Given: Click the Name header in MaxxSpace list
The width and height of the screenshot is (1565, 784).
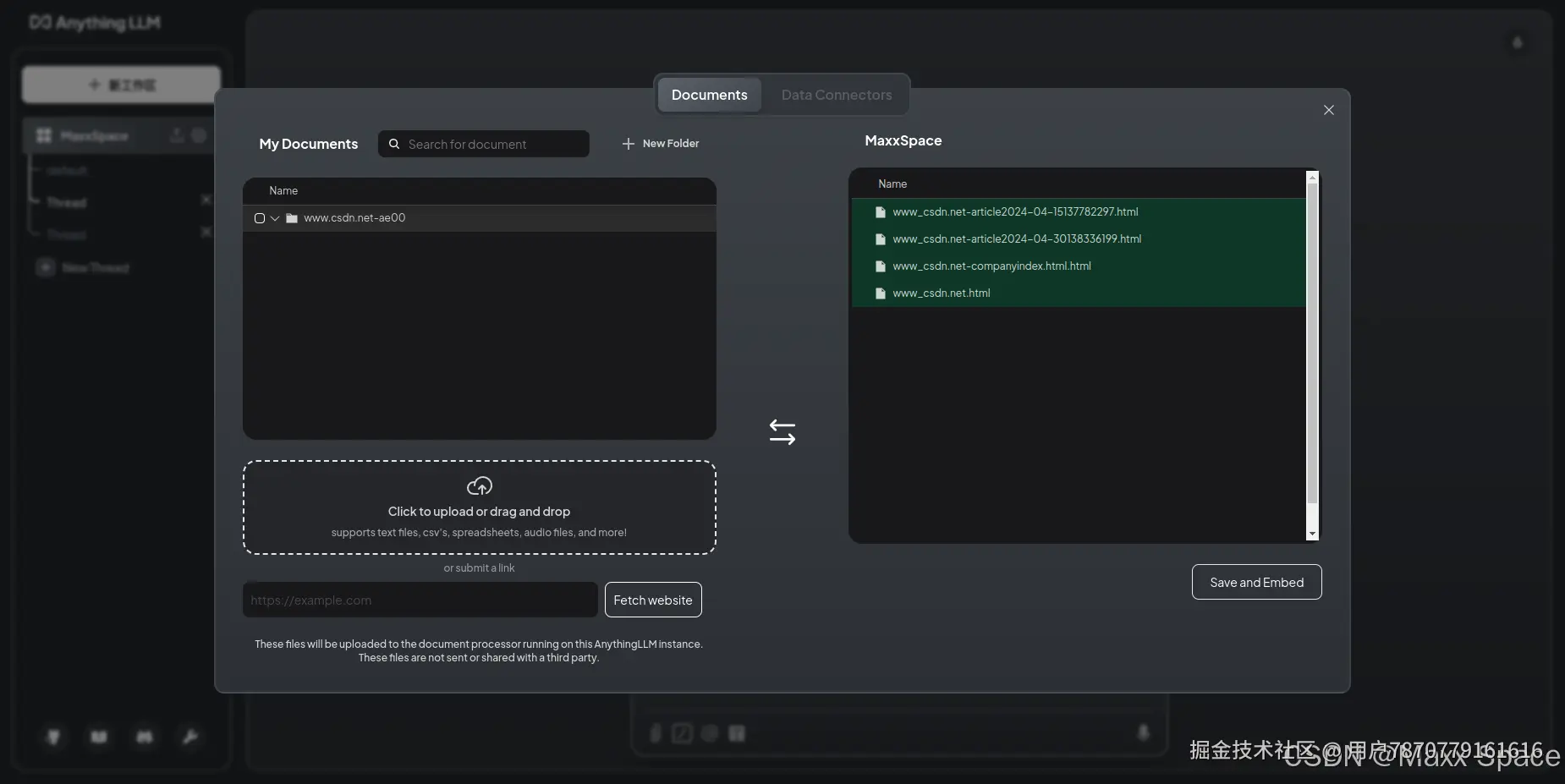Looking at the screenshot, I should point(892,184).
